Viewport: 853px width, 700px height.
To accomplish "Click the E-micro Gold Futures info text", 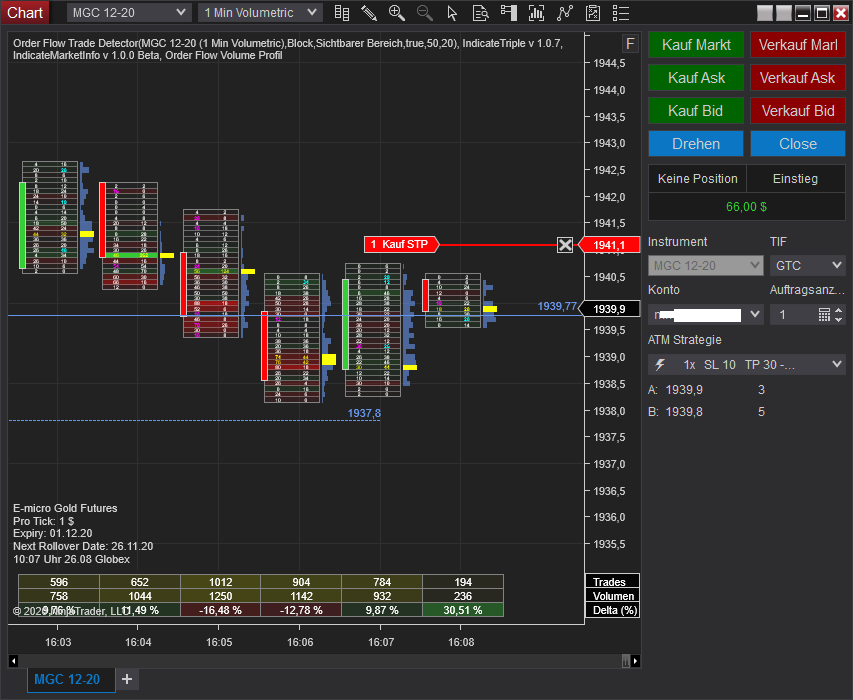I will tap(65, 508).
